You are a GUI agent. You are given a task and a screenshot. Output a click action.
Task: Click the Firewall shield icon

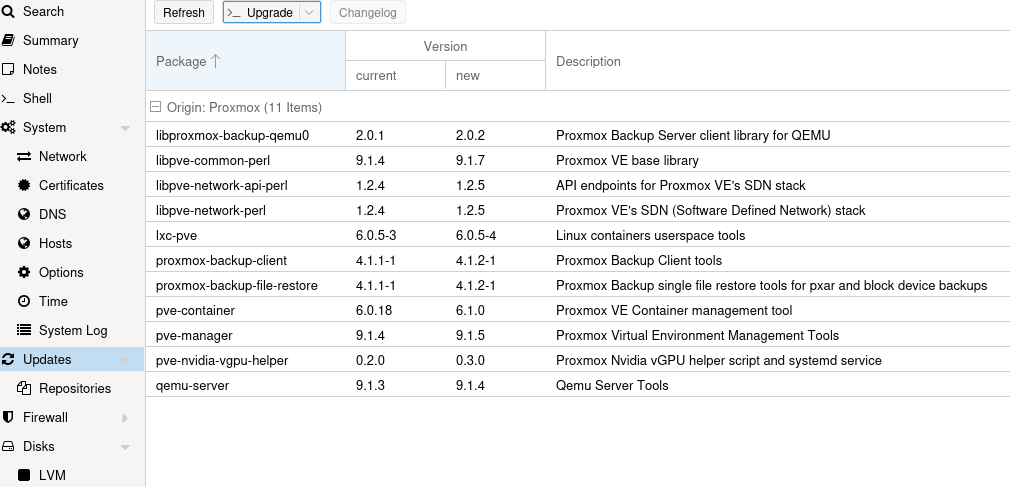coord(8,418)
